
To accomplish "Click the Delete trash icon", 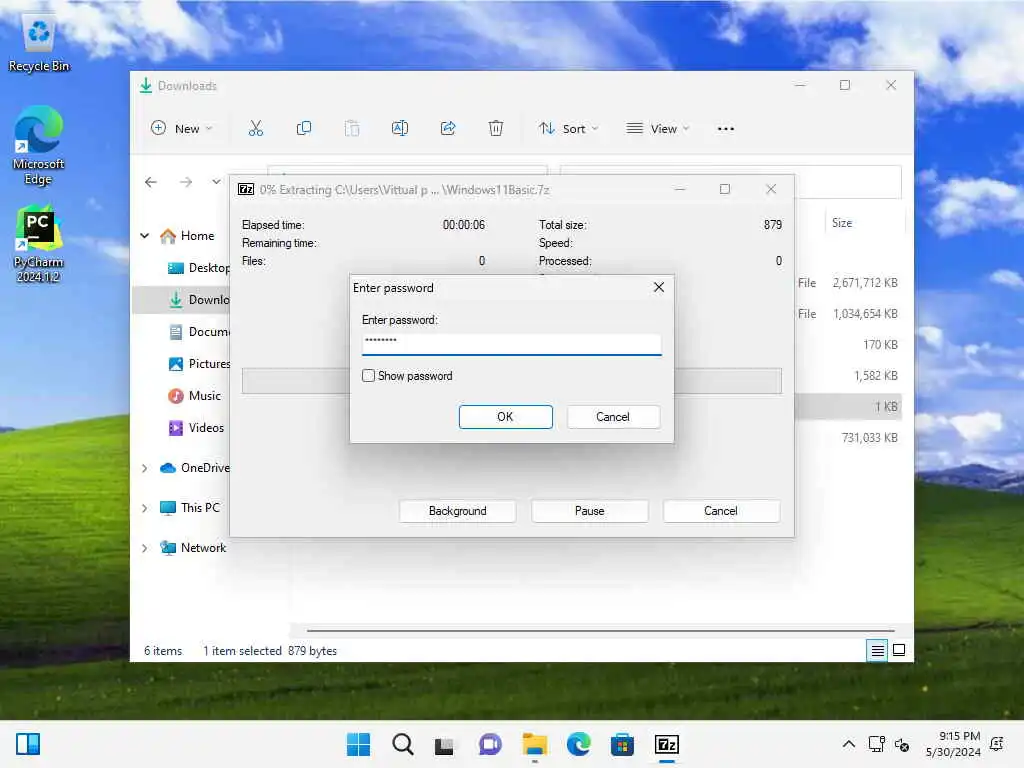I will (496, 129).
